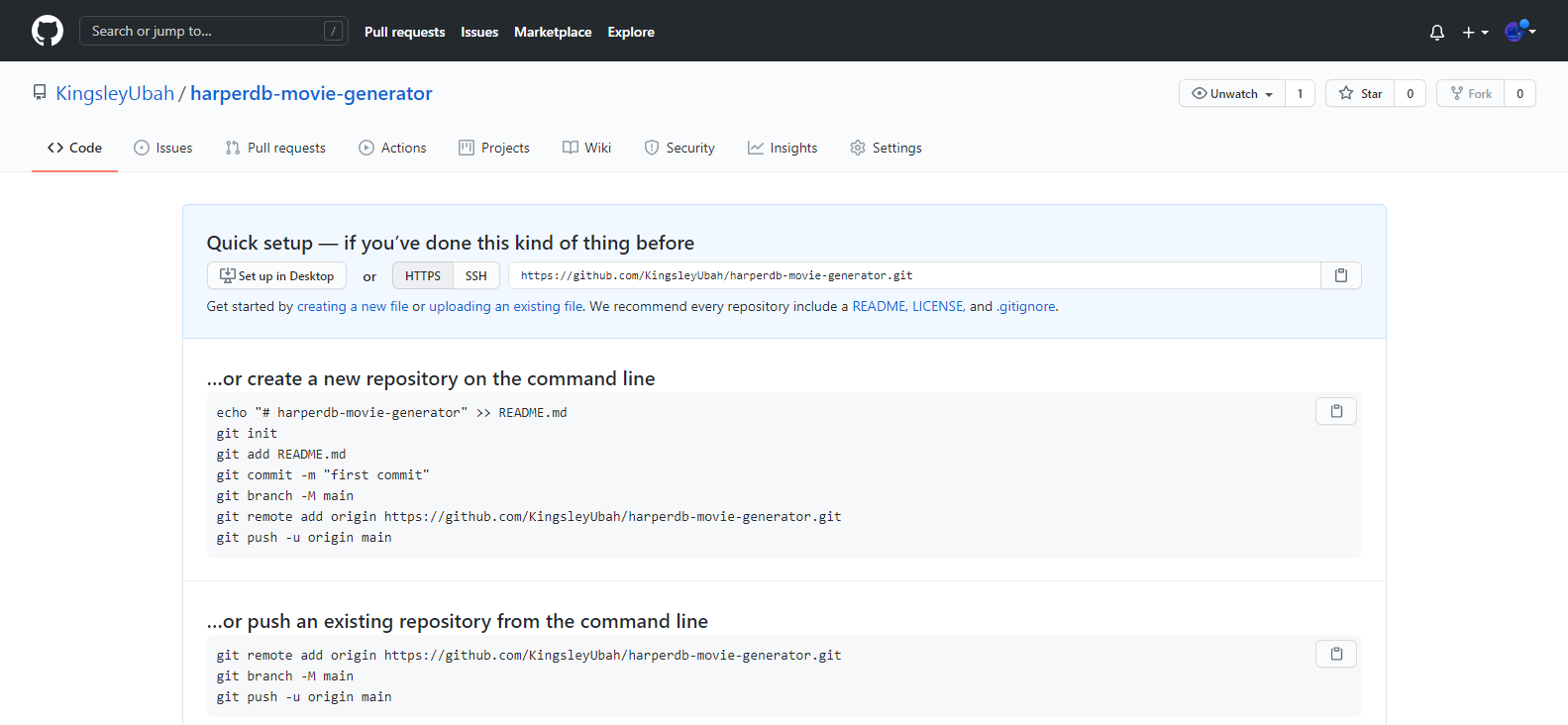The height and width of the screenshot is (725, 1568).
Task: Switch to the Settings tab
Action: pyautogui.click(x=886, y=148)
